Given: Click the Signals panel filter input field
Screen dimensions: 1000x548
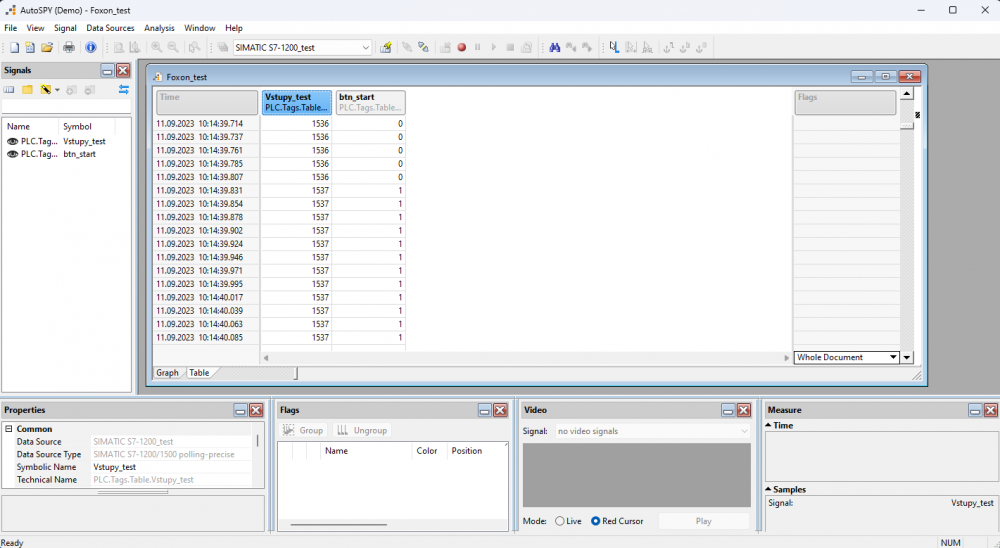Looking at the screenshot, I should point(66,106).
